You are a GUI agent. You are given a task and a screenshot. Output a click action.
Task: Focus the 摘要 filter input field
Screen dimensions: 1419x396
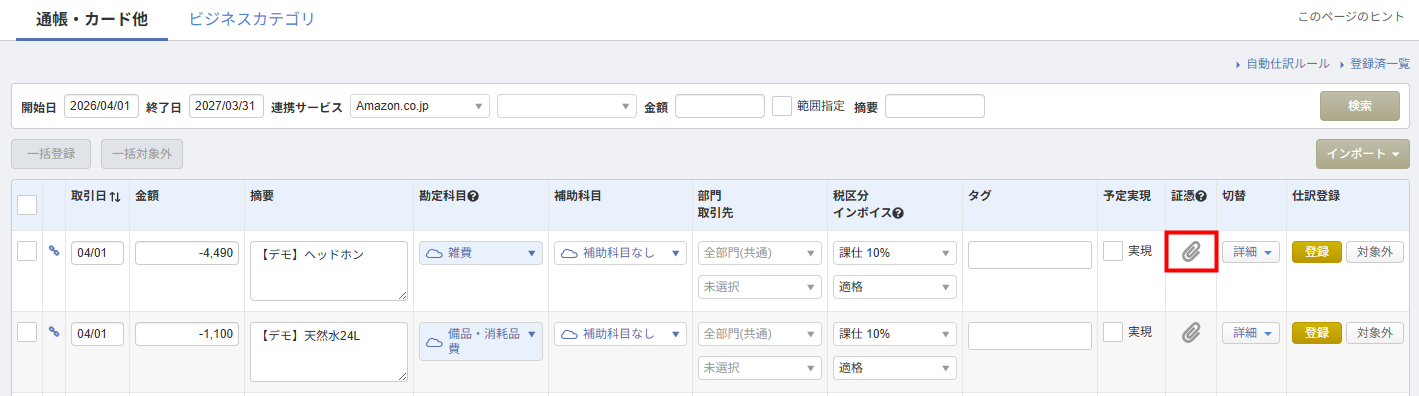click(x=935, y=106)
